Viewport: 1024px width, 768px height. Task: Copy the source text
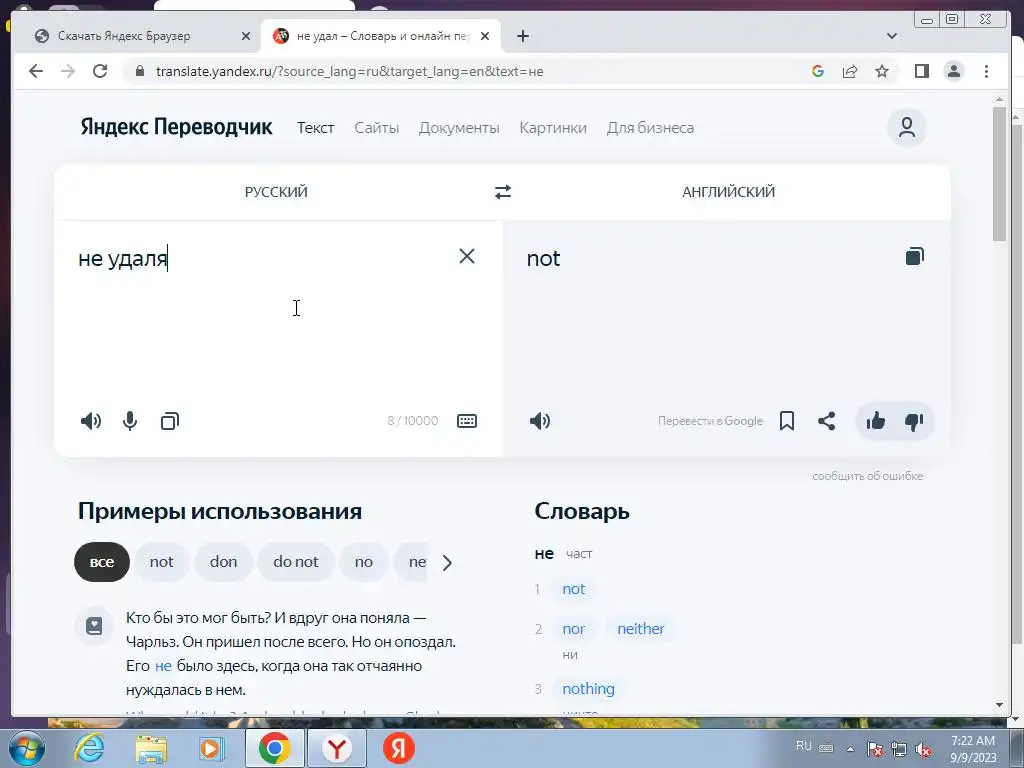pyautogui.click(x=170, y=421)
